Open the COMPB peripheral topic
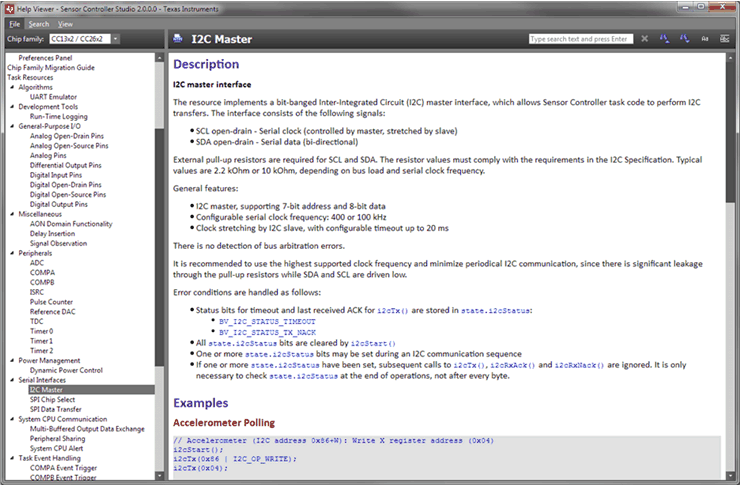Viewport: 740px width, 485px height. (x=42, y=283)
